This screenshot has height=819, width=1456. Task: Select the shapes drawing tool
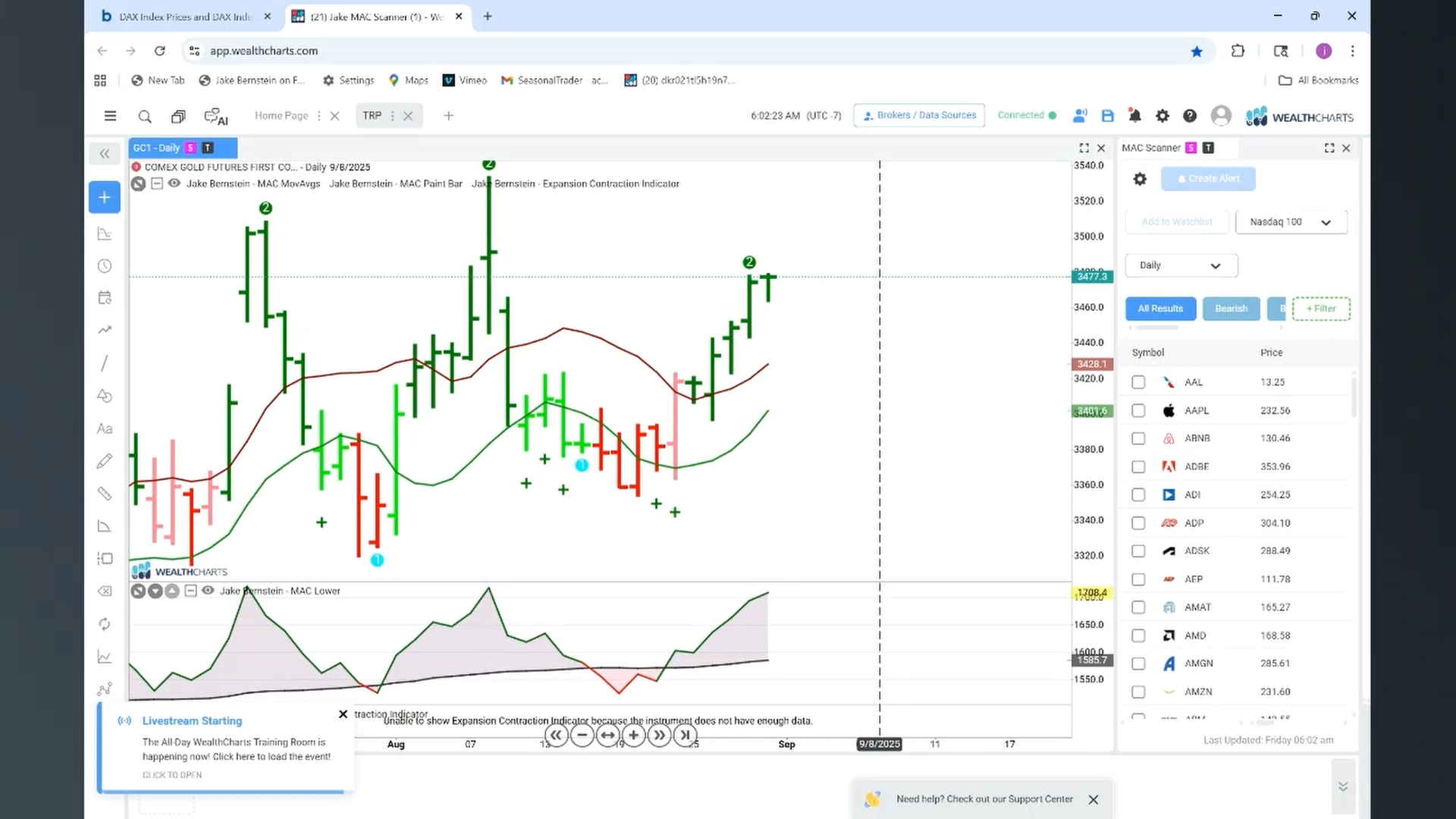coord(105,396)
